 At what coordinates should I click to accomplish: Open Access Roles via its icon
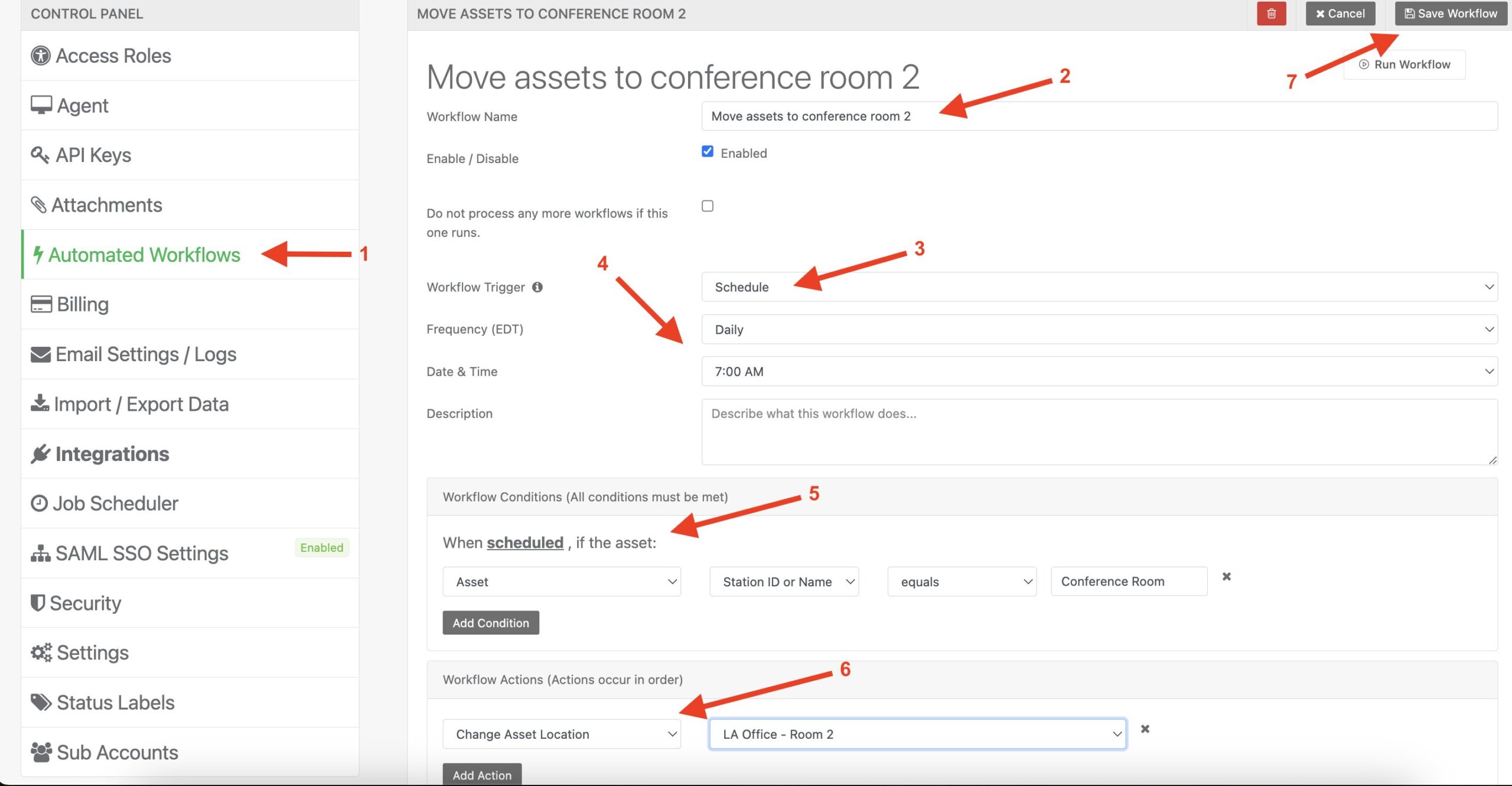tap(40, 56)
